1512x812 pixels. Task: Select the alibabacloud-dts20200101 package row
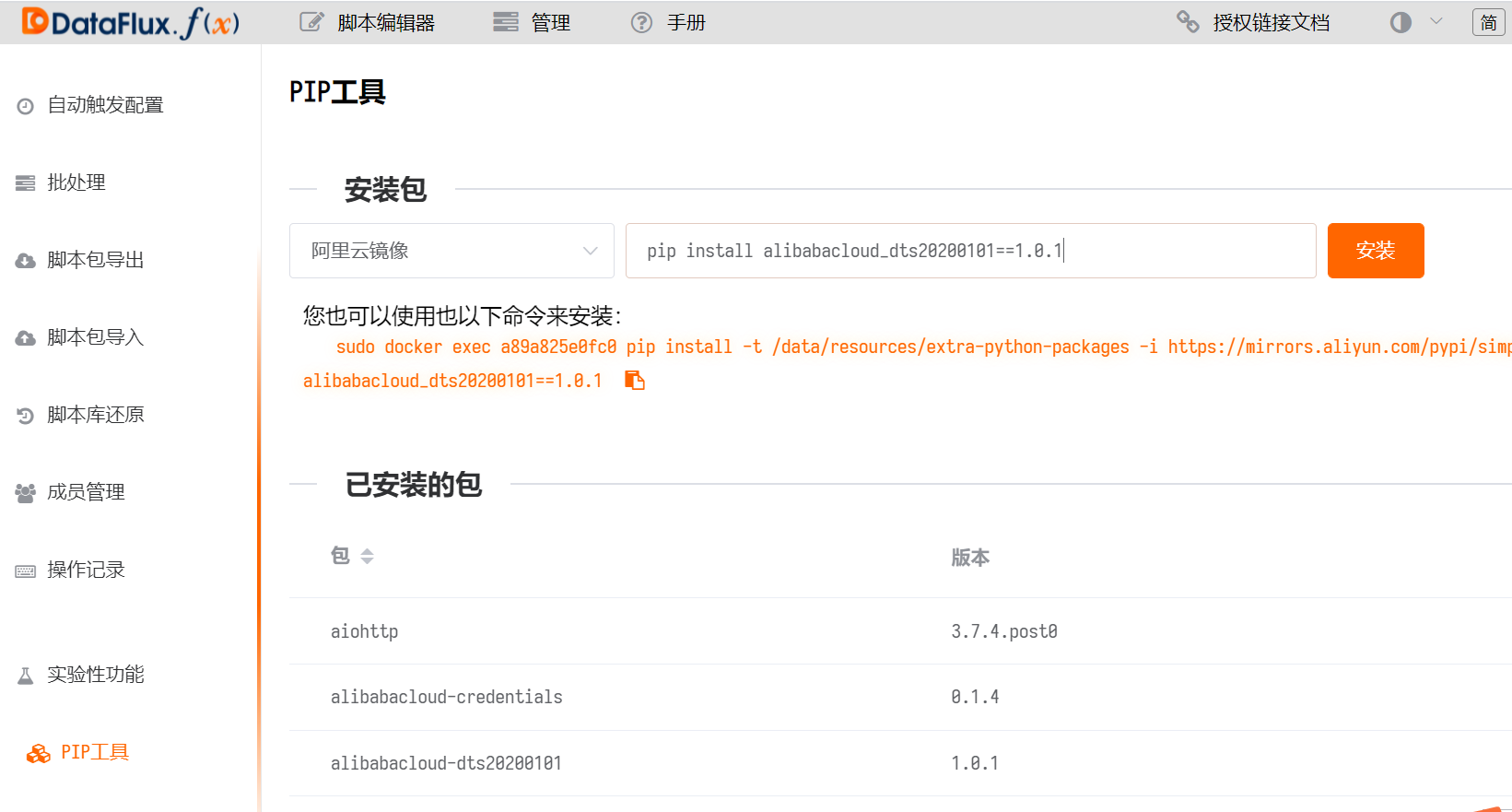pos(900,764)
